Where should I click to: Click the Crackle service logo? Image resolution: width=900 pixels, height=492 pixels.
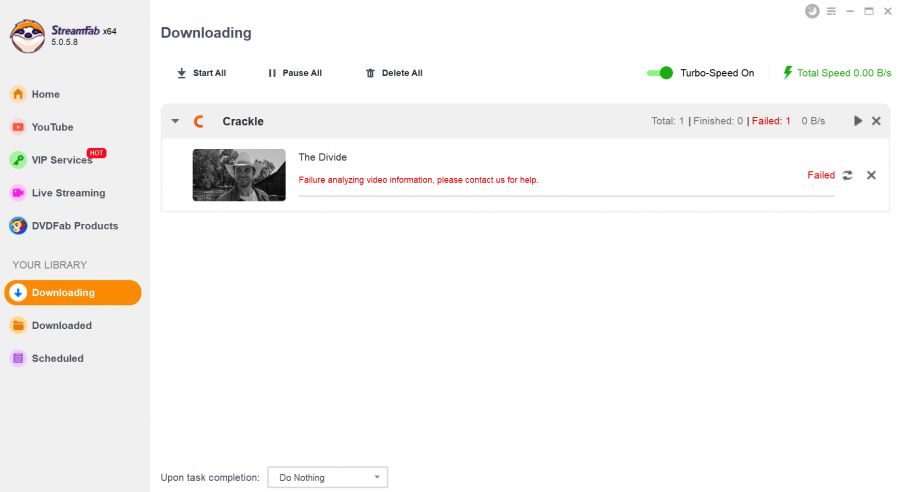point(199,121)
